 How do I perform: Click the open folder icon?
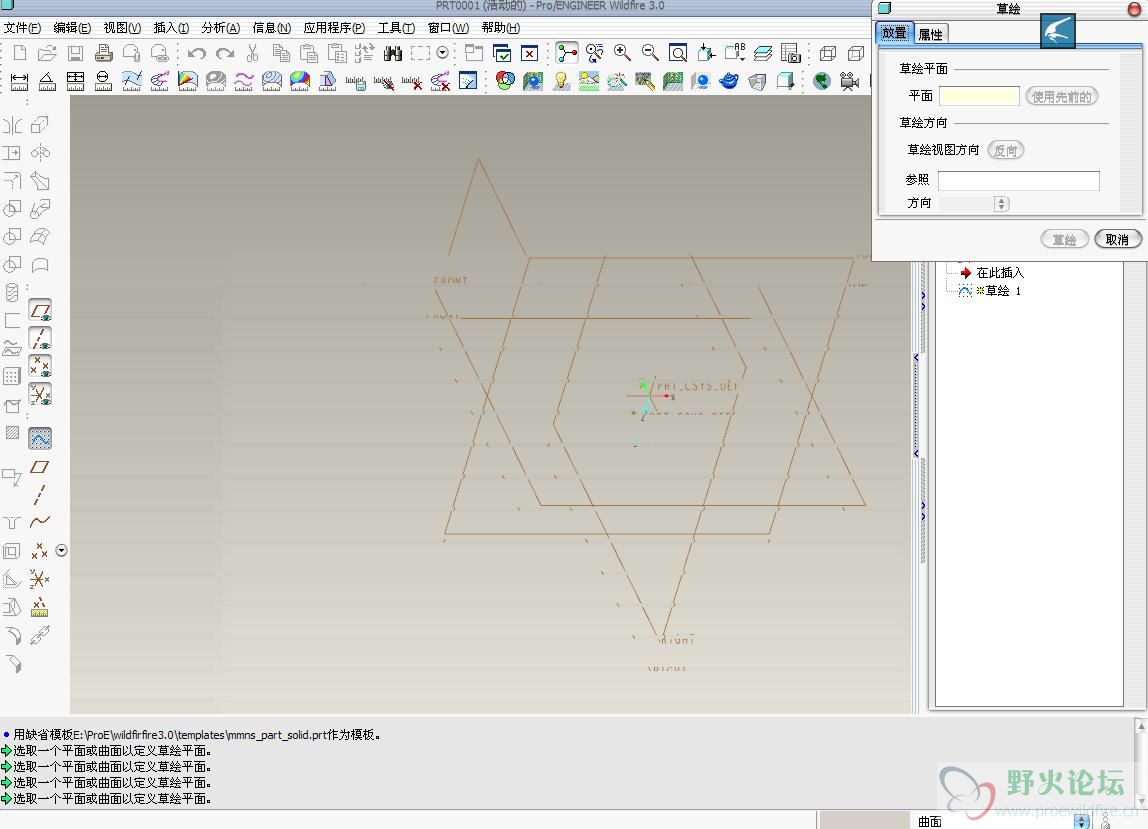point(47,53)
